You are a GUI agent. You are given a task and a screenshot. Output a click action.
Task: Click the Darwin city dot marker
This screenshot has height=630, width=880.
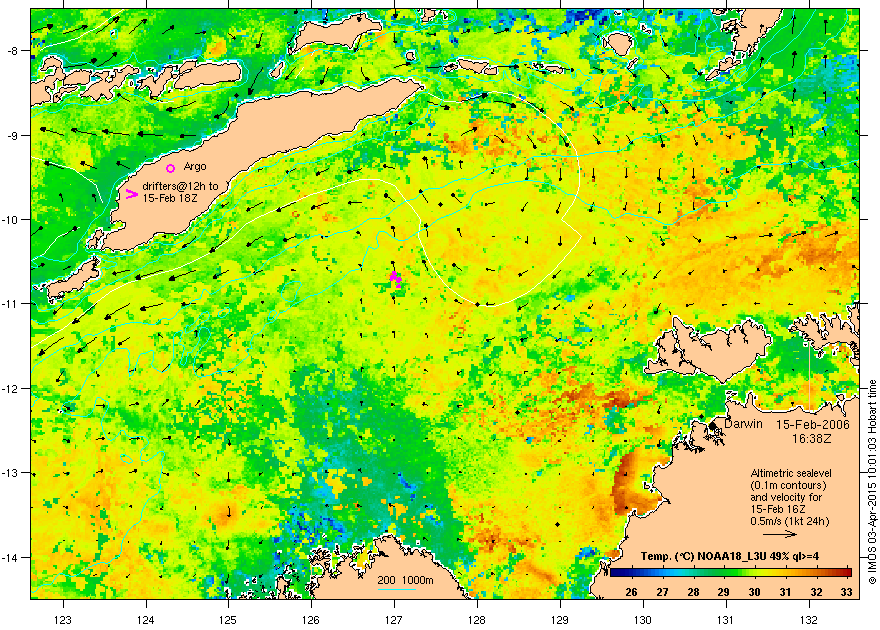pyautogui.click(x=713, y=426)
